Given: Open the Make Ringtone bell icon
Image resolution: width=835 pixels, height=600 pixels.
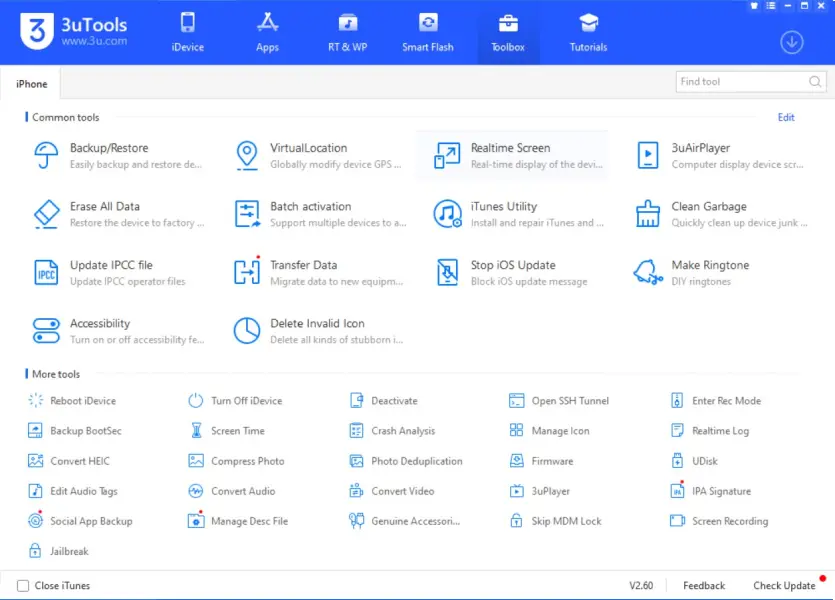Looking at the screenshot, I should pyautogui.click(x=648, y=272).
